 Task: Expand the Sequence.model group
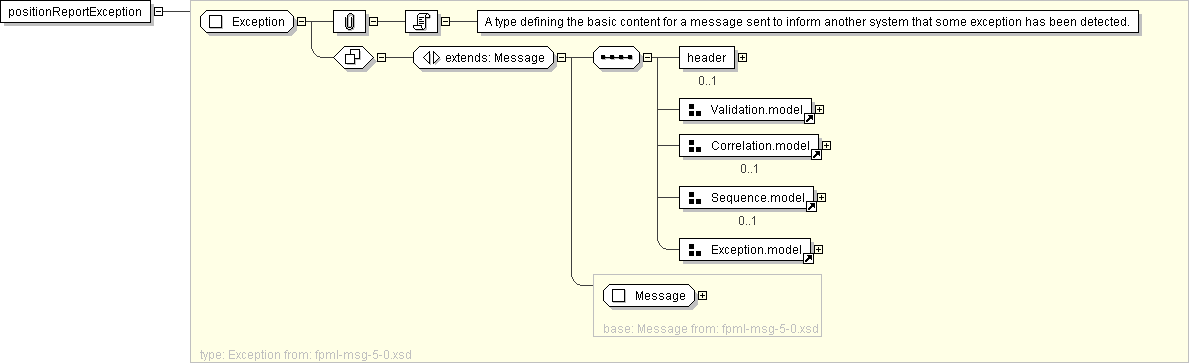pos(821,197)
